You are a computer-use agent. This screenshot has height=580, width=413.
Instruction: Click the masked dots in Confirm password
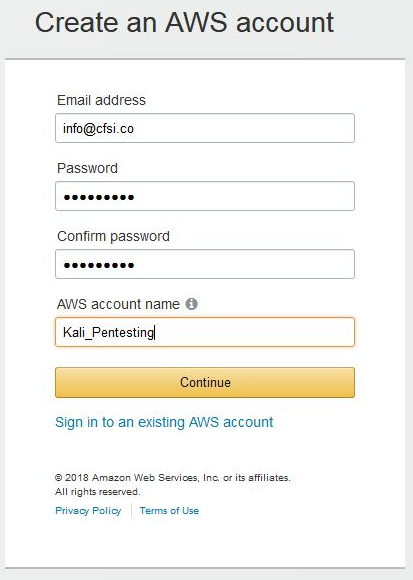(99, 265)
